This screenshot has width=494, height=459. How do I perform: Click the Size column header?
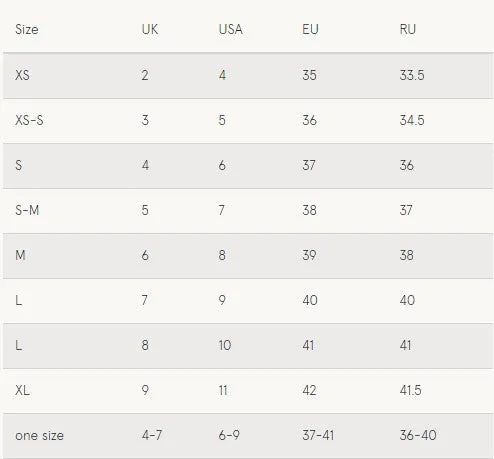point(27,30)
